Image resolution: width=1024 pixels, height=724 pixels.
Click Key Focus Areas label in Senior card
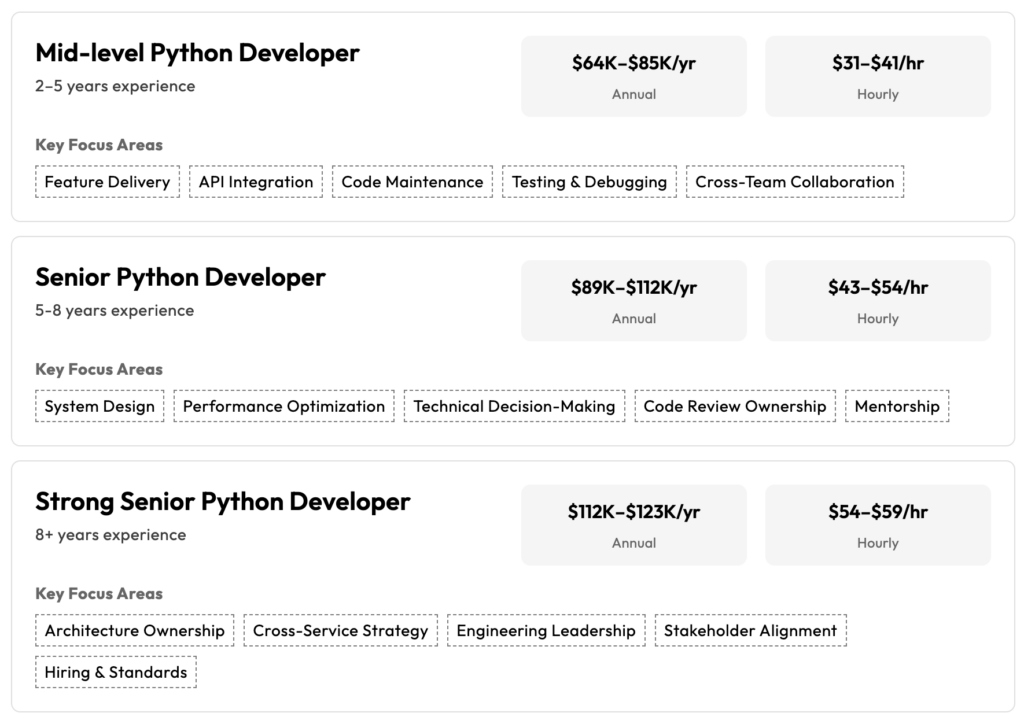pyautogui.click(x=99, y=370)
